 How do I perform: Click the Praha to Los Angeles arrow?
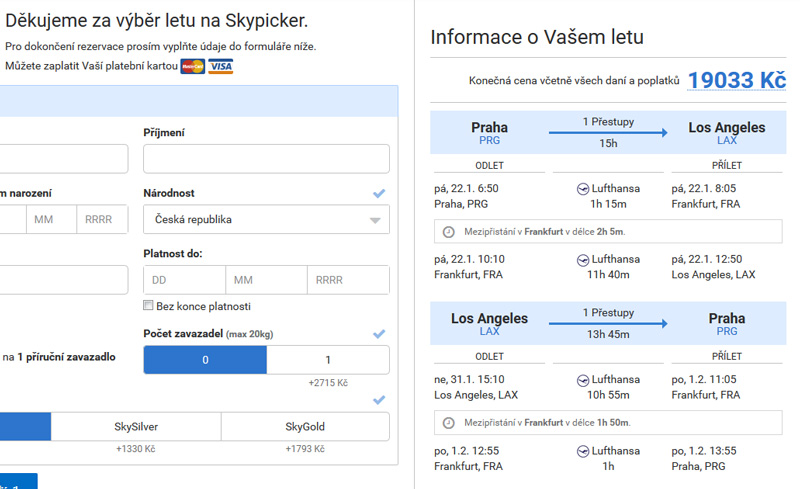pos(608,133)
